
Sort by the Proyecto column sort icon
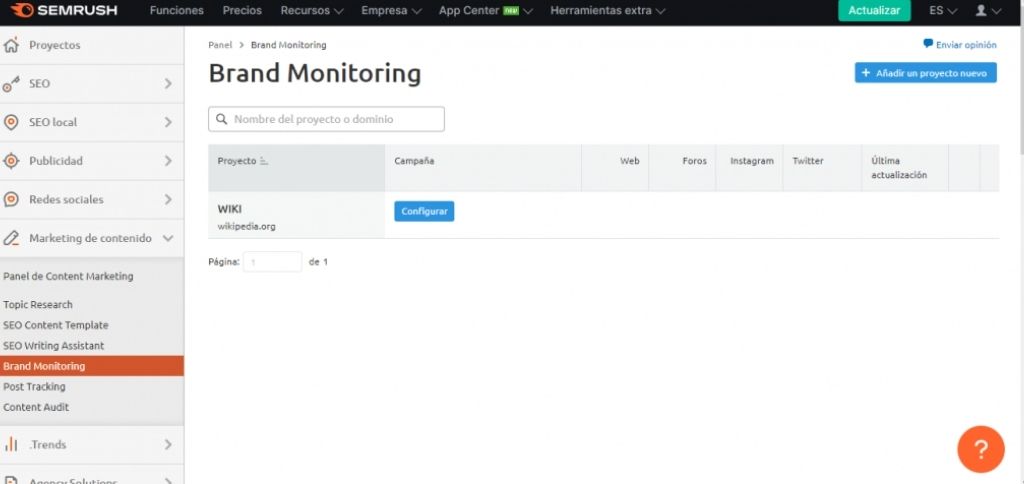[x=264, y=161]
